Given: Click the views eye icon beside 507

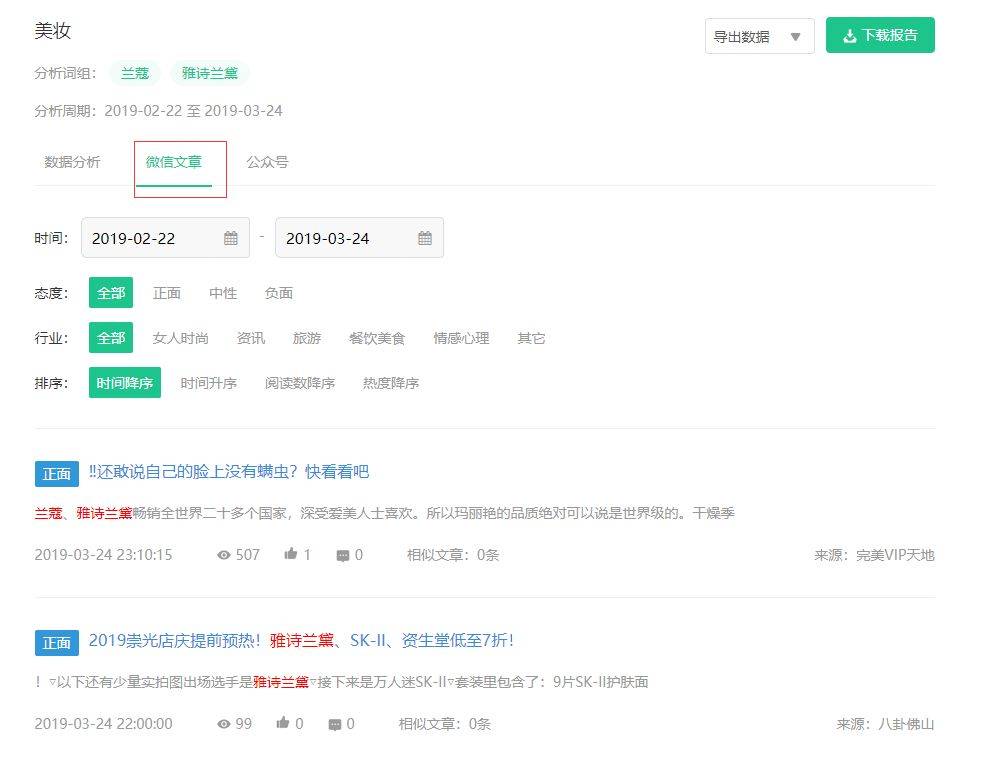Looking at the screenshot, I should pyautogui.click(x=223, y=555).
